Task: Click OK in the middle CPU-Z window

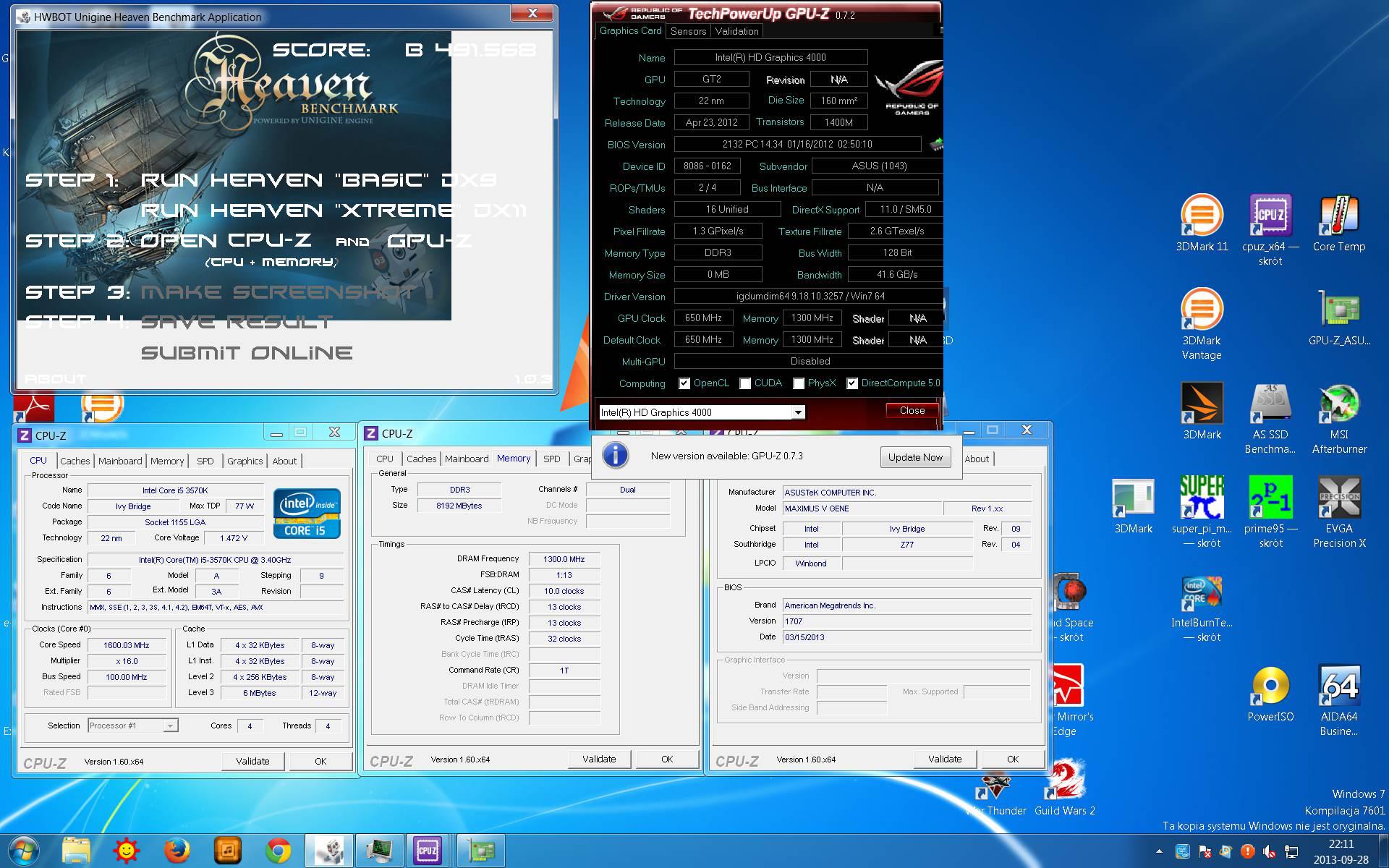Action: tap(667, 759)
